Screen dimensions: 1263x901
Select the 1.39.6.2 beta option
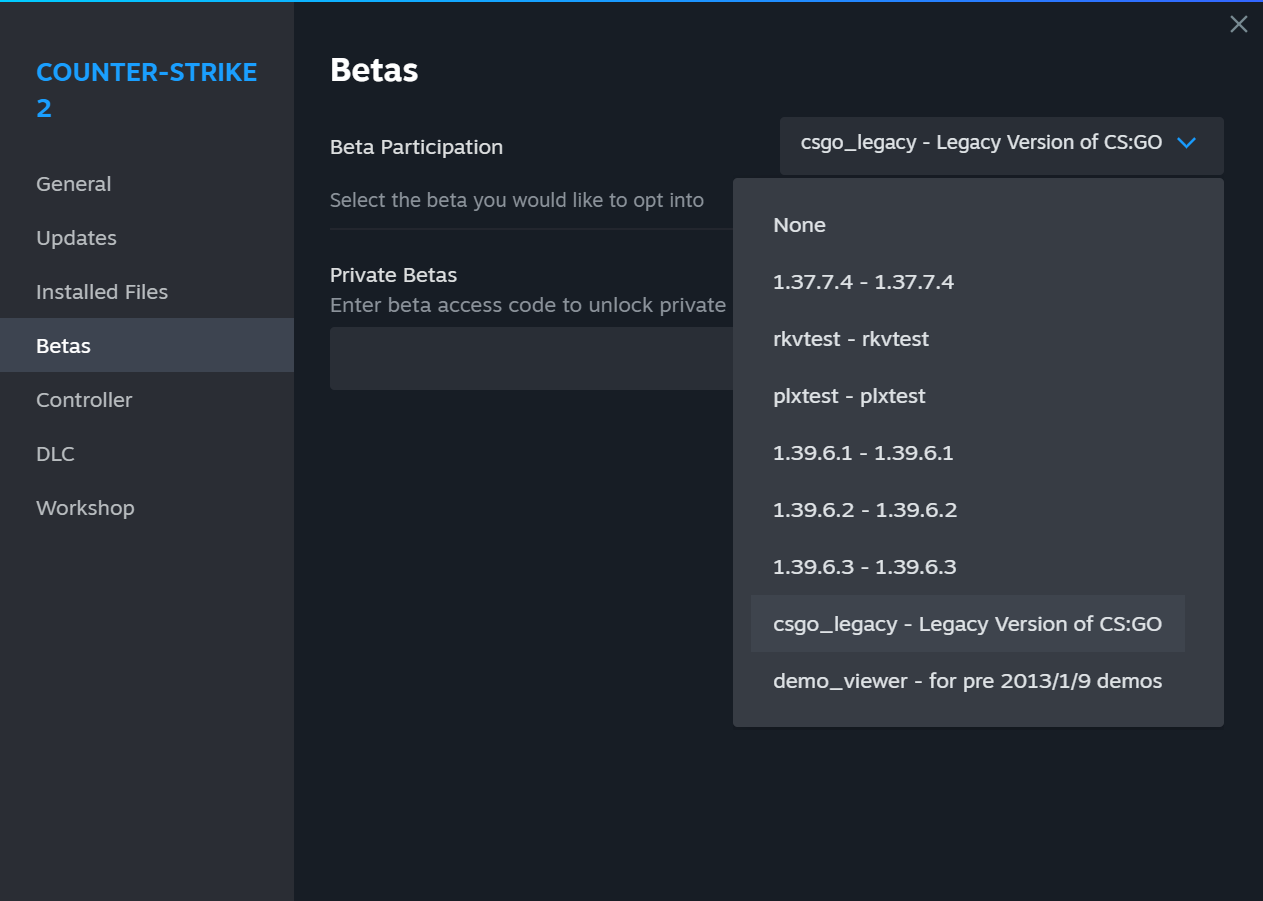point(865,510)
